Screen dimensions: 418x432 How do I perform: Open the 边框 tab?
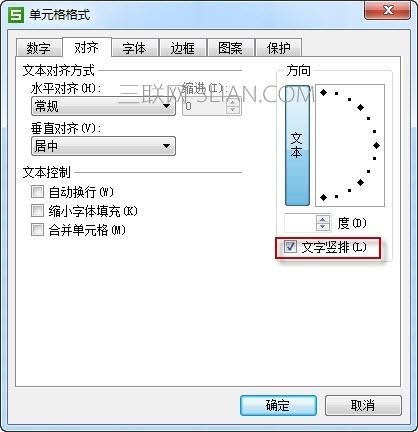click(x=183, y=48)
